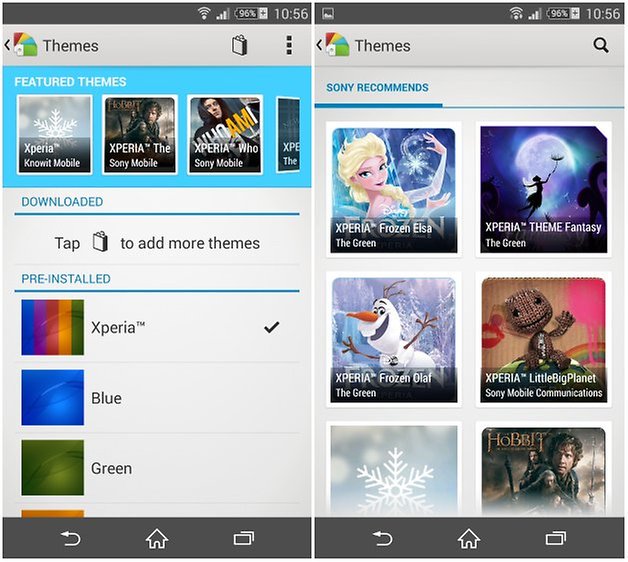
Task: Tap the Green theme color thumbnail
Action: [x=52, y=467]
